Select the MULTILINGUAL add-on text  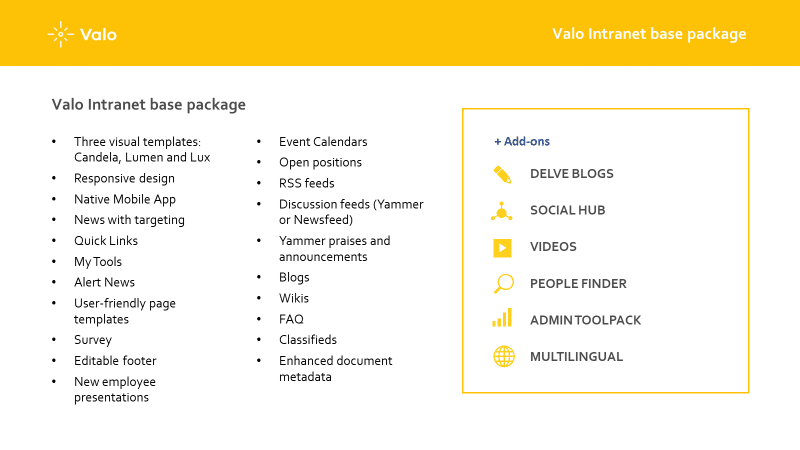pos(577,357)
